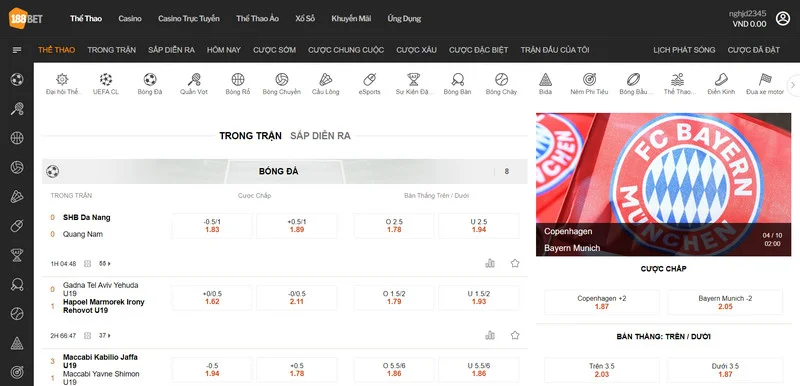Image resolution: width=800 pixels, height=386 pixels.
Task: Choose the Ném Phi Tiêu sport category
Action: (589, 84)
